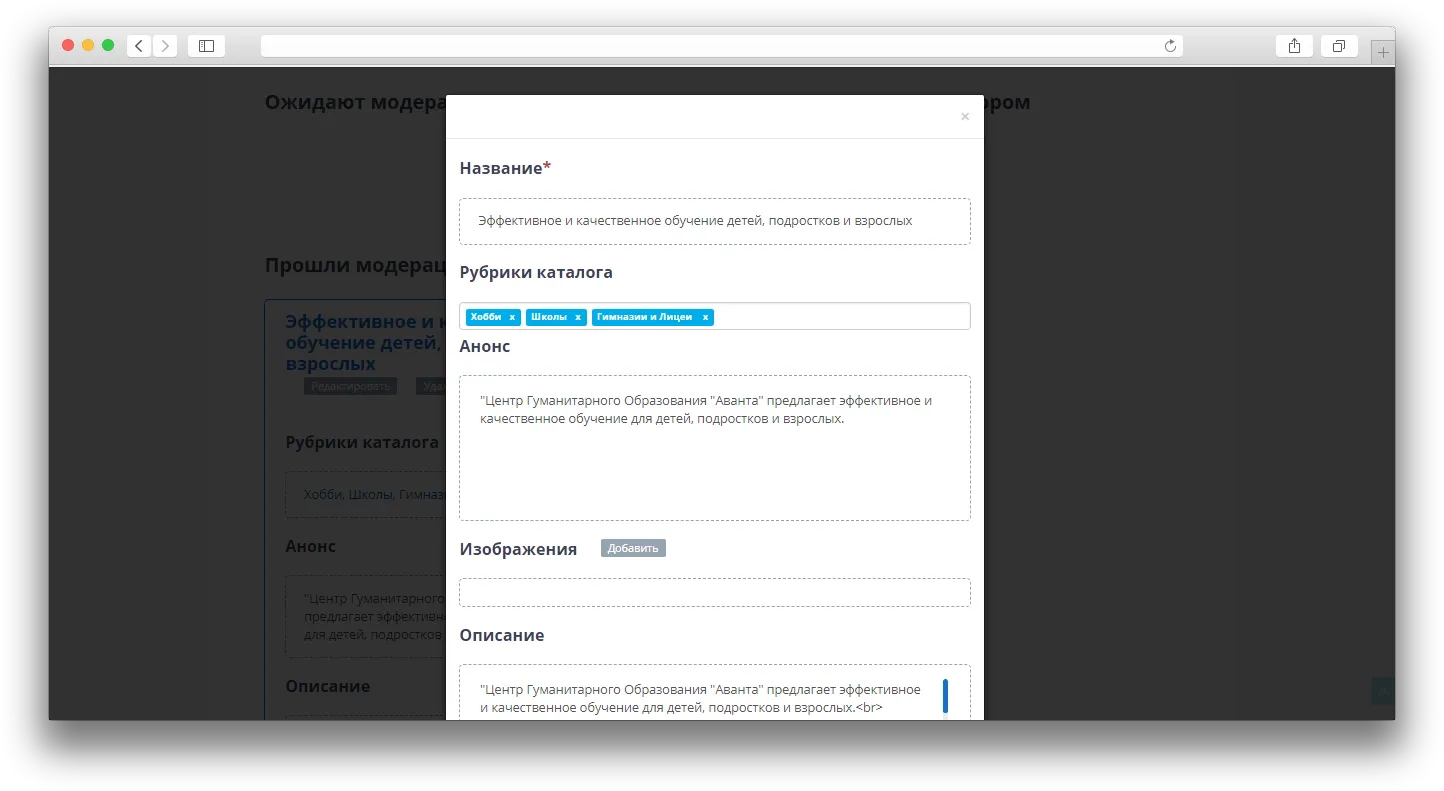Show all tabs overview icon
1444x791 pixels.
(1338, 46)
